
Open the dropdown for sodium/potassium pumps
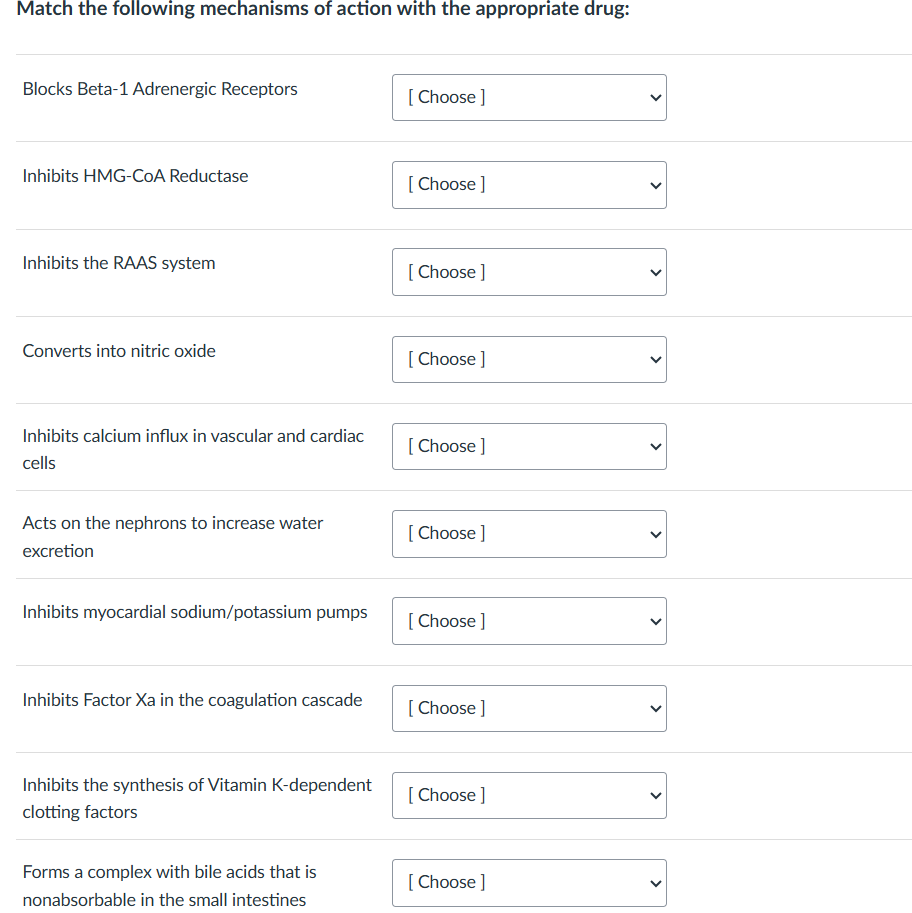pyautogui.click(x=529, y=621)
